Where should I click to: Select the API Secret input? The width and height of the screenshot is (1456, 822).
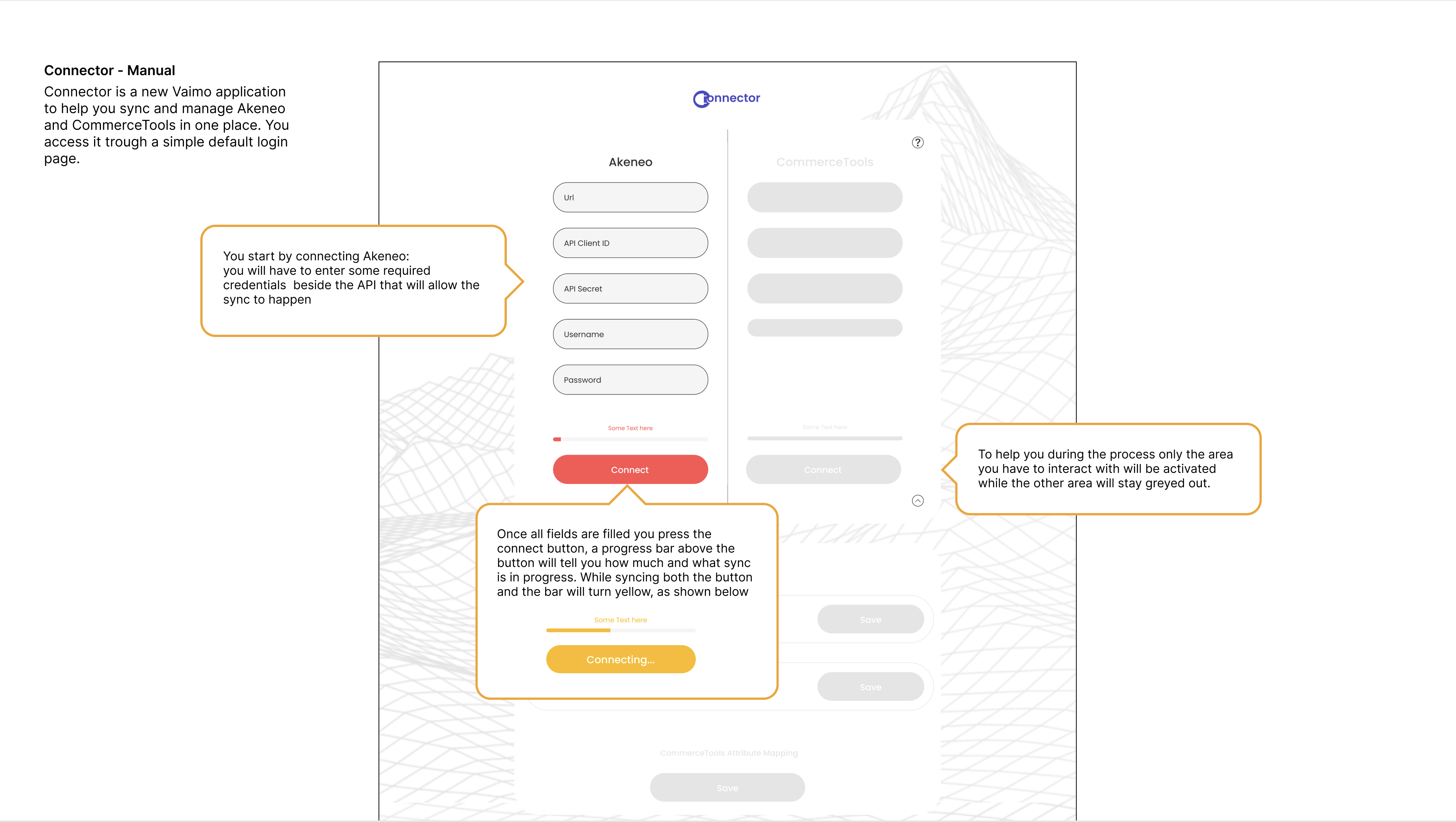tap(630, 288)
